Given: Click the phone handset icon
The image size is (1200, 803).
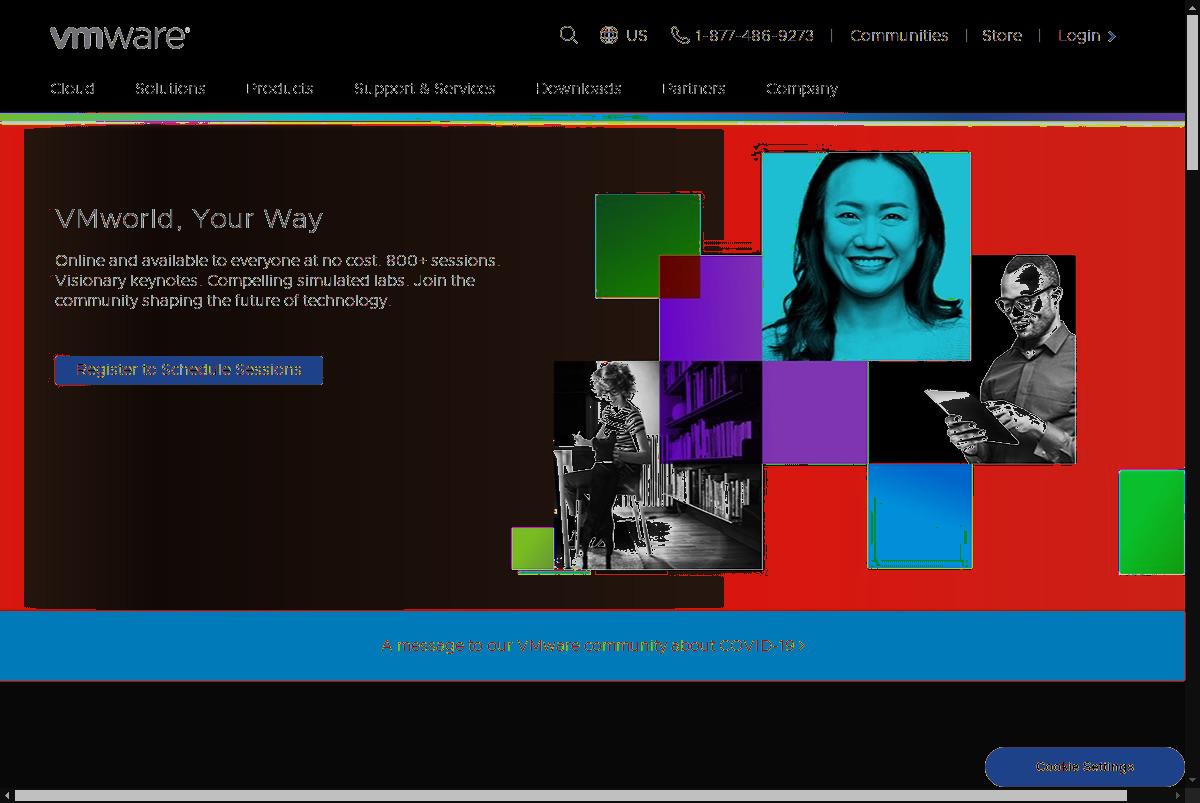Looking at the screenshot, I should pyautogui.click(x=680, y=35).
